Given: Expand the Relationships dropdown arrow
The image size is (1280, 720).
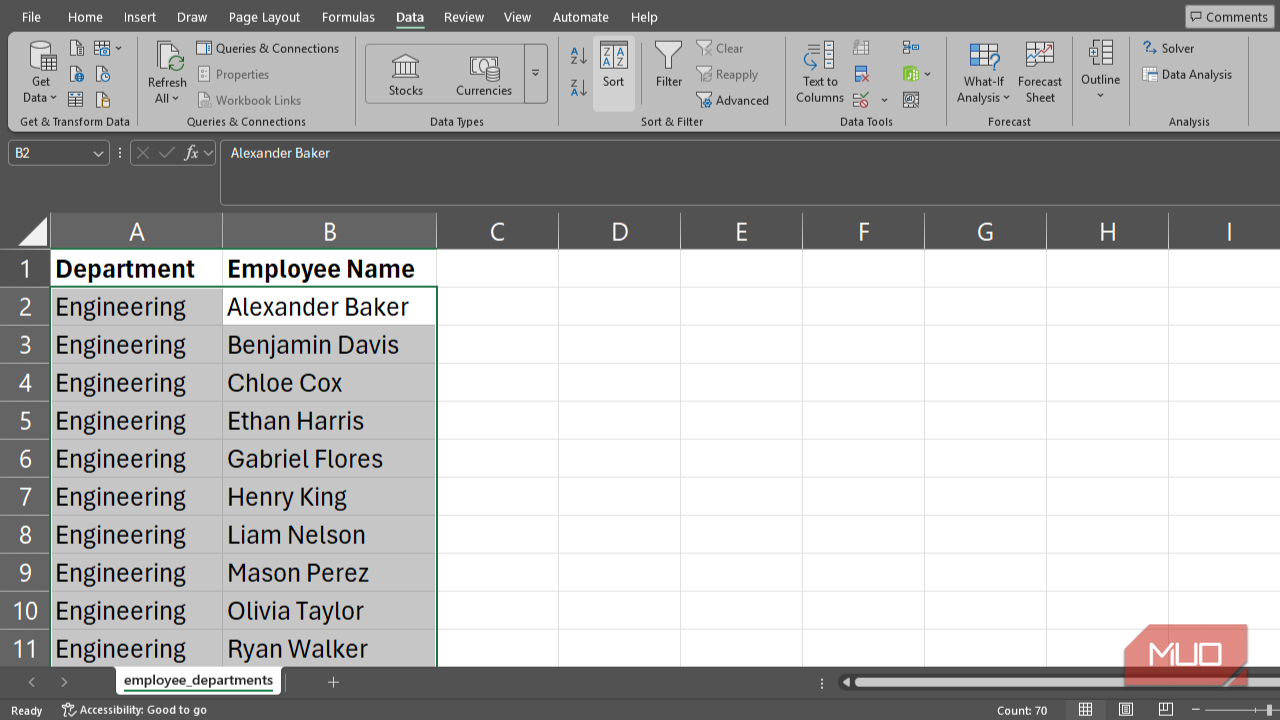Looking at the screenshot, I should [928, 74].
